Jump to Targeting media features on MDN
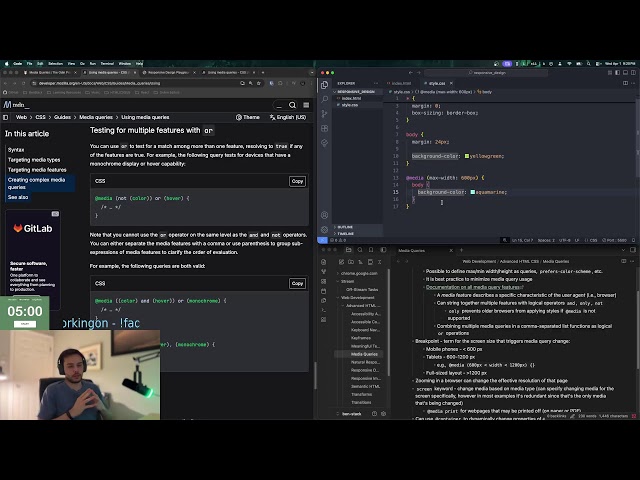 pyautogui.click(x=37, y=170)
